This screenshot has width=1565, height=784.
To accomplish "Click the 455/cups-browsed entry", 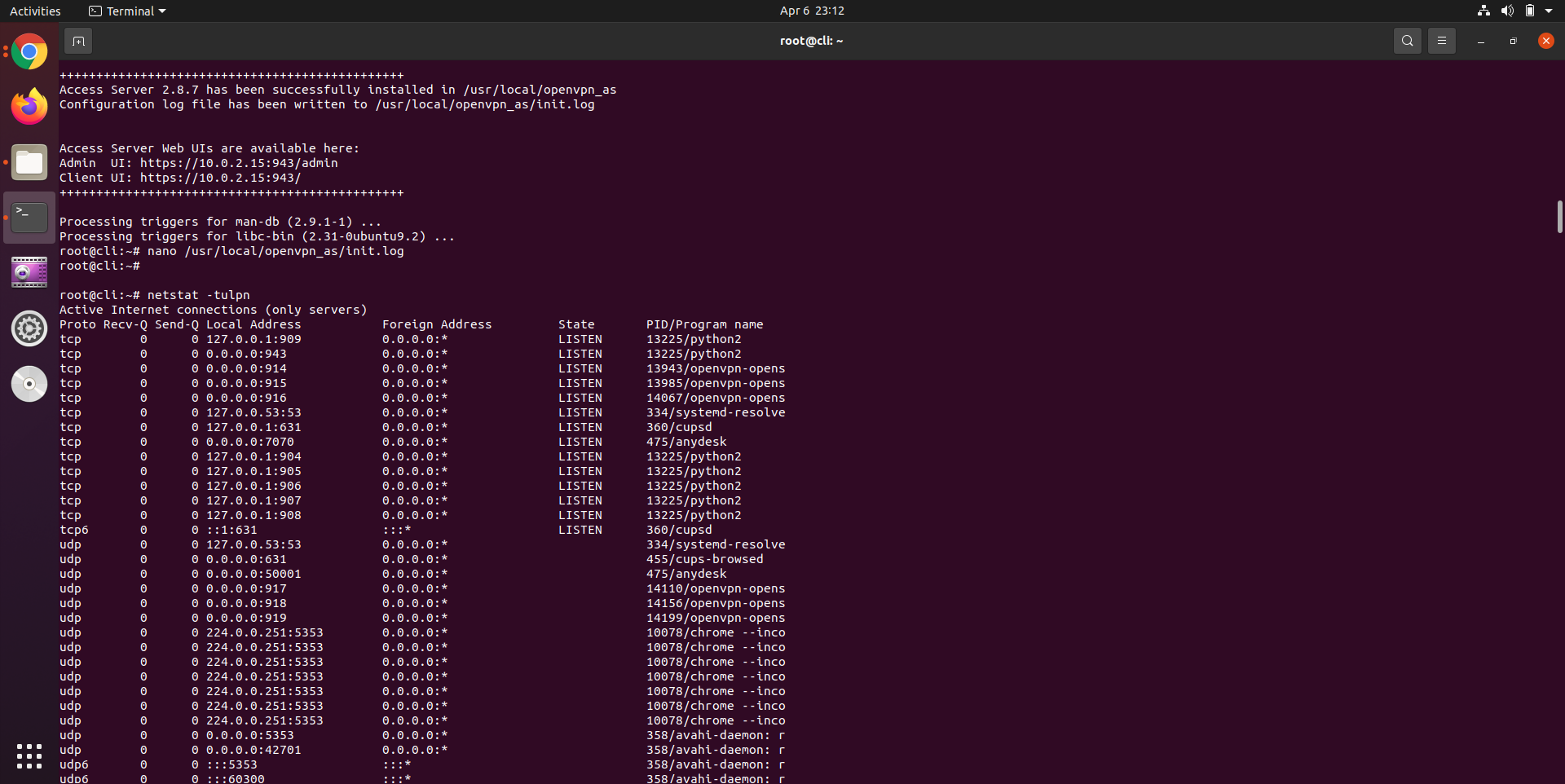I will 705,559.
